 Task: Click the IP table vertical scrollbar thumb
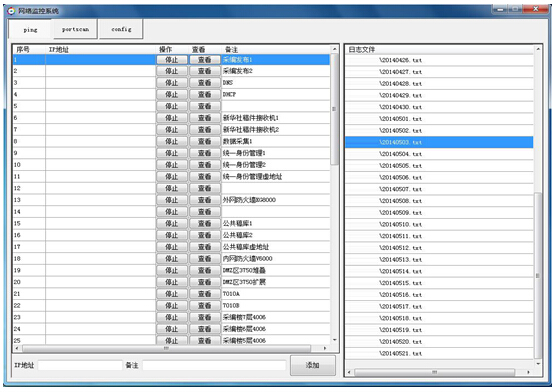pos(334,109)
